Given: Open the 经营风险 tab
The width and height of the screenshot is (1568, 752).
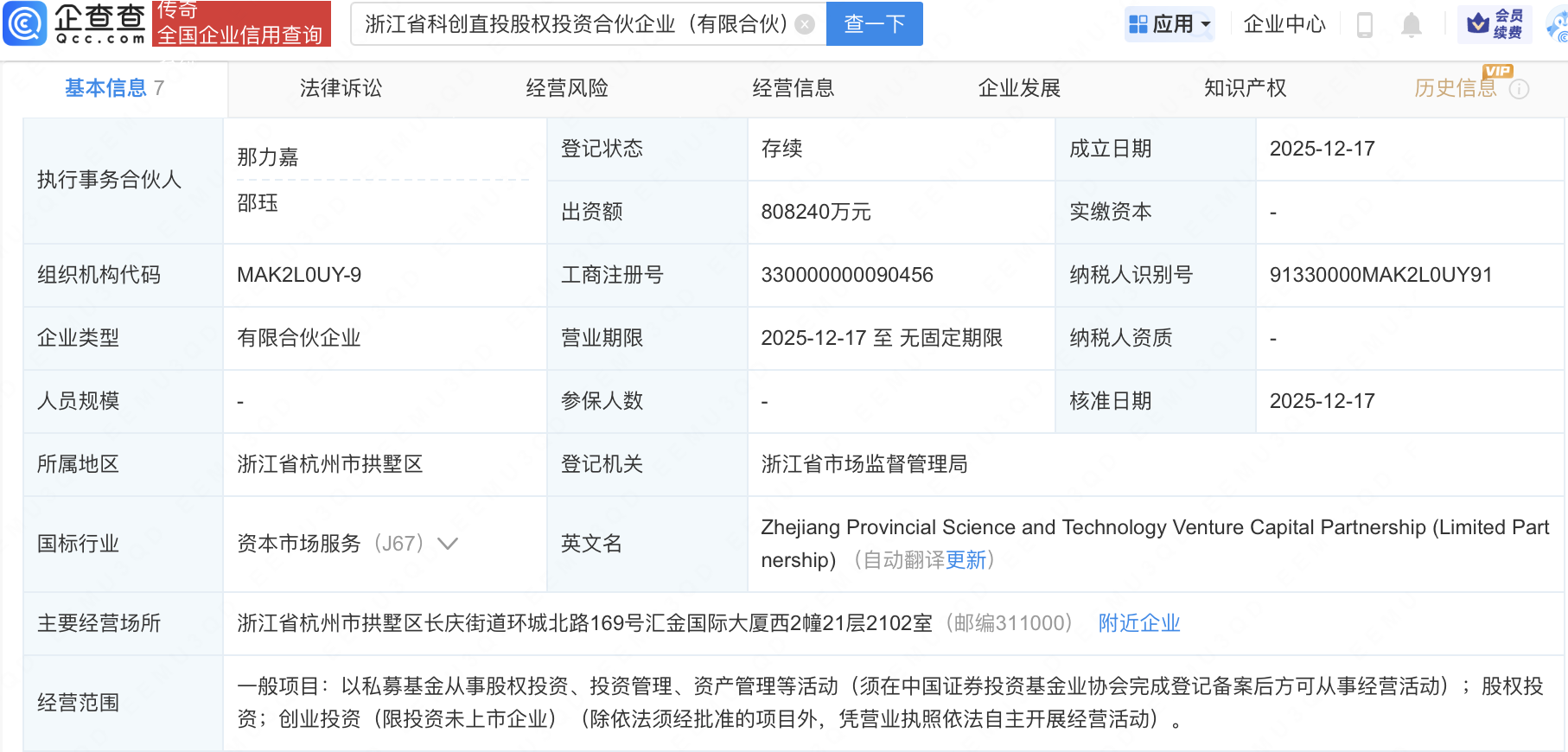Looking at the screenshot, I should 567,88.
